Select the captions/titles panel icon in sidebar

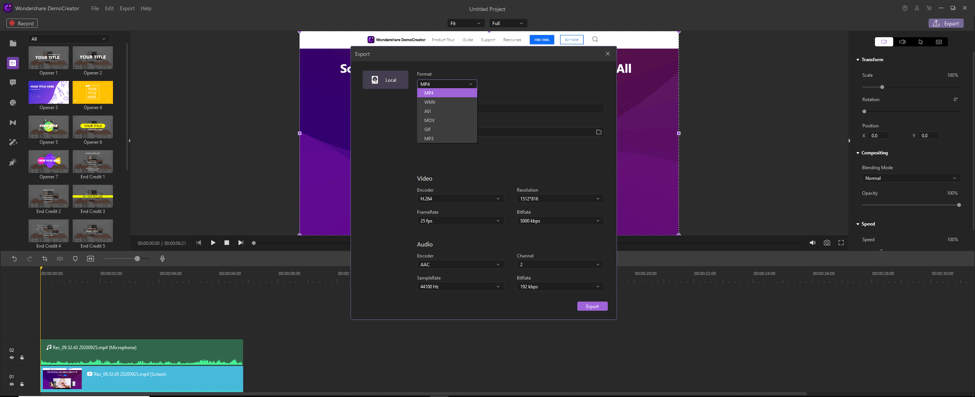click(12, 63)
